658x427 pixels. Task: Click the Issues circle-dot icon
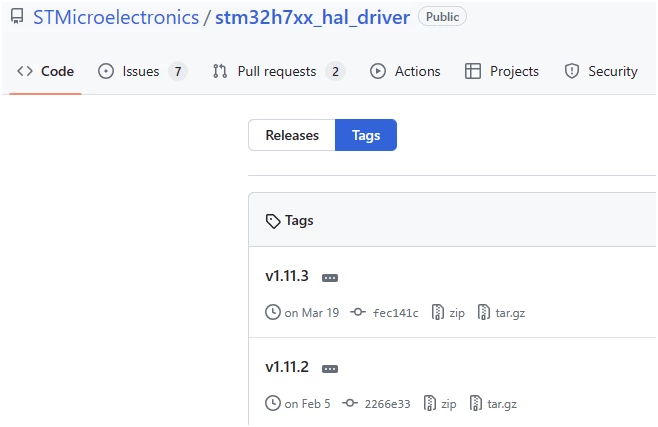[x=106, y=71]
